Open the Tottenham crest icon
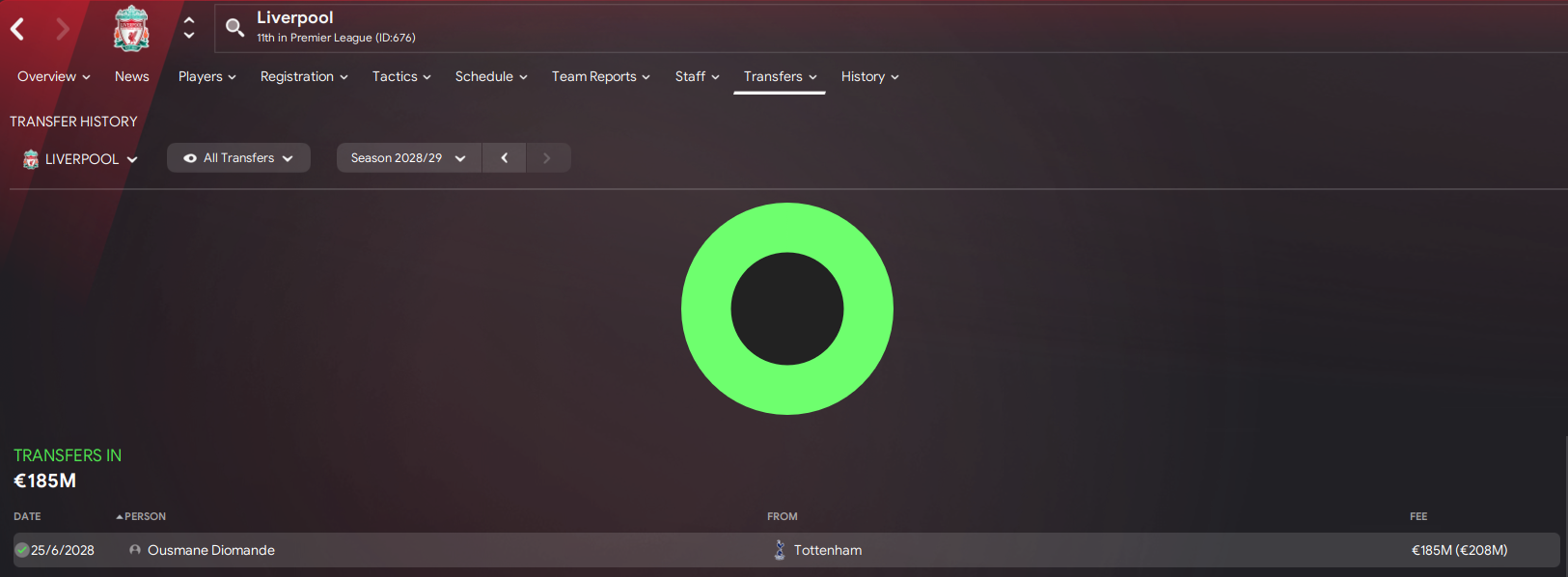This screenshot has width=1568, height=577. (x=780, y=550)
